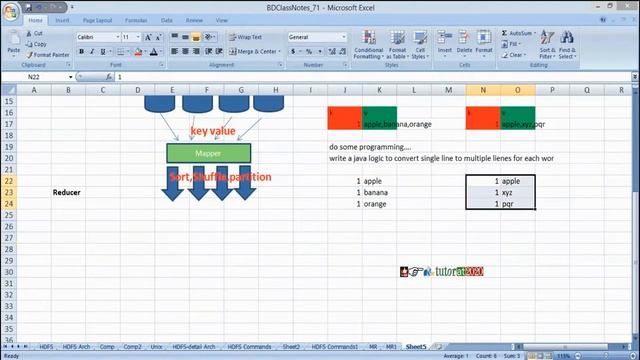Open the Format cells menu

(484, 43)
